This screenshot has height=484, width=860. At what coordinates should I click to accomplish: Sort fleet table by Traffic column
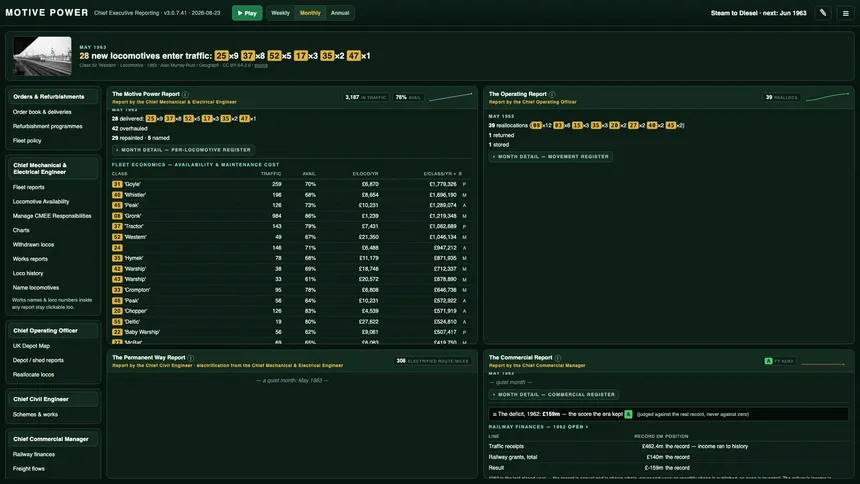click(x=271, y=173)
